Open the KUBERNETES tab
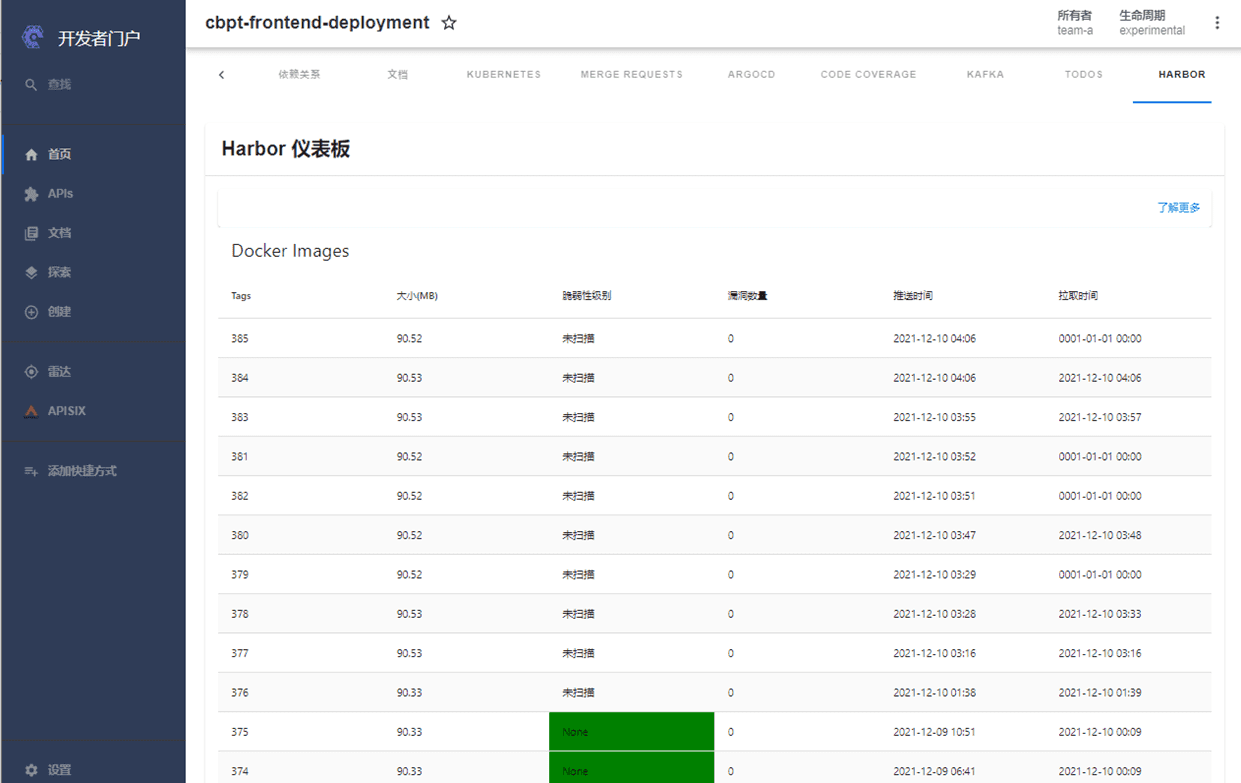 (503, 75)
